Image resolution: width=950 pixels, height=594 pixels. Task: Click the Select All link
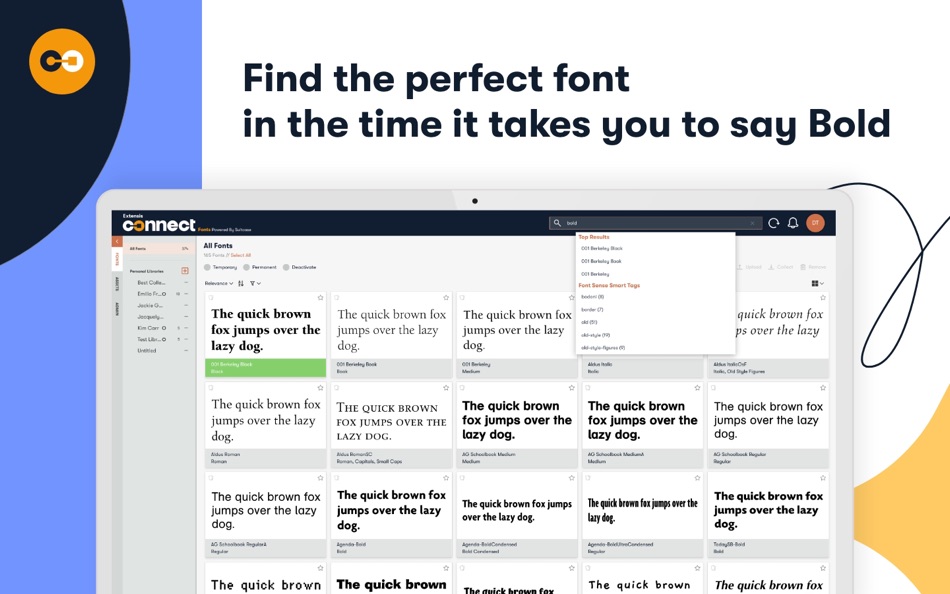coord(241,255)
